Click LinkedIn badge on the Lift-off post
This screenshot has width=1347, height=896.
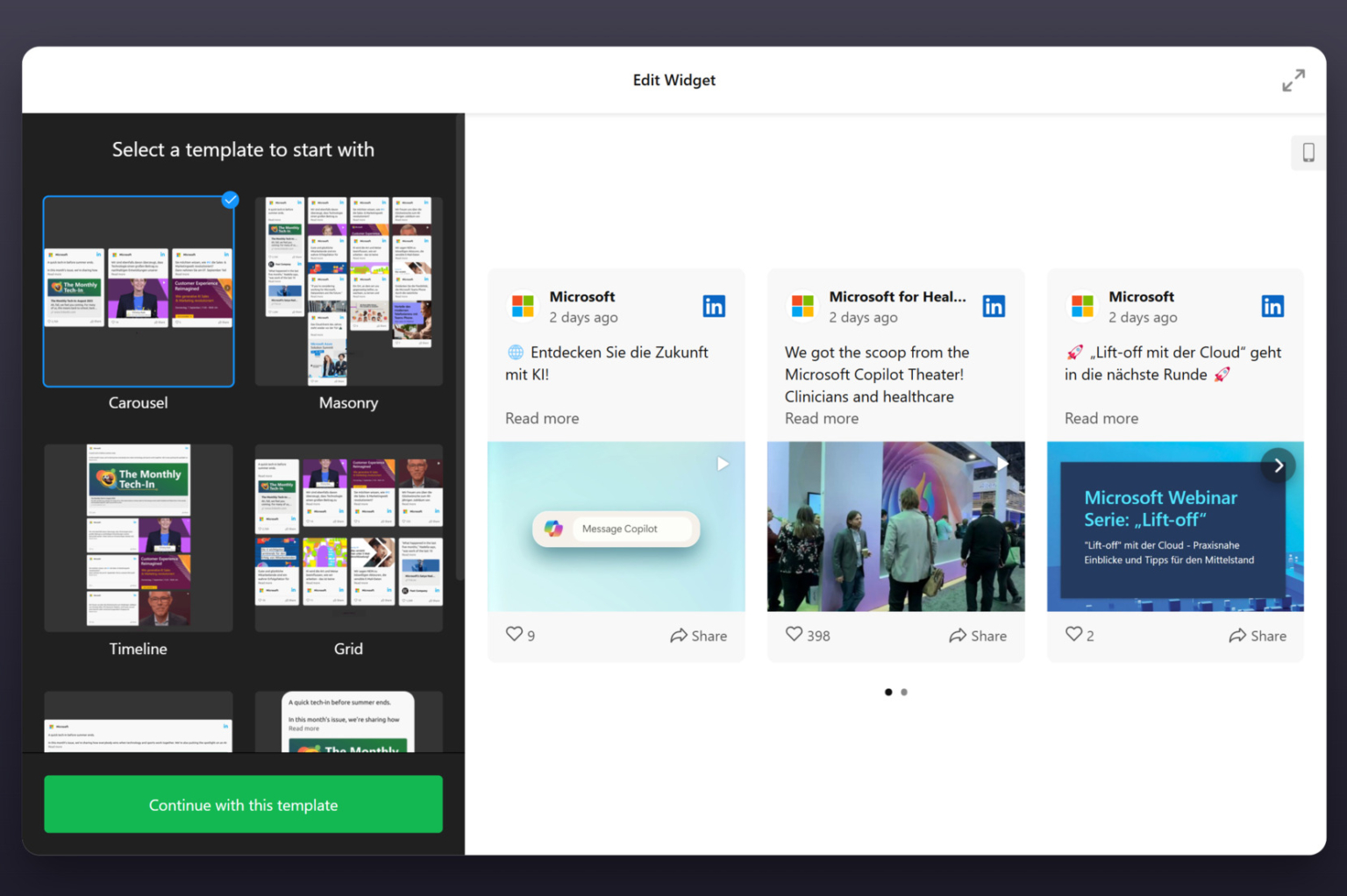(x=1272, y=305)
